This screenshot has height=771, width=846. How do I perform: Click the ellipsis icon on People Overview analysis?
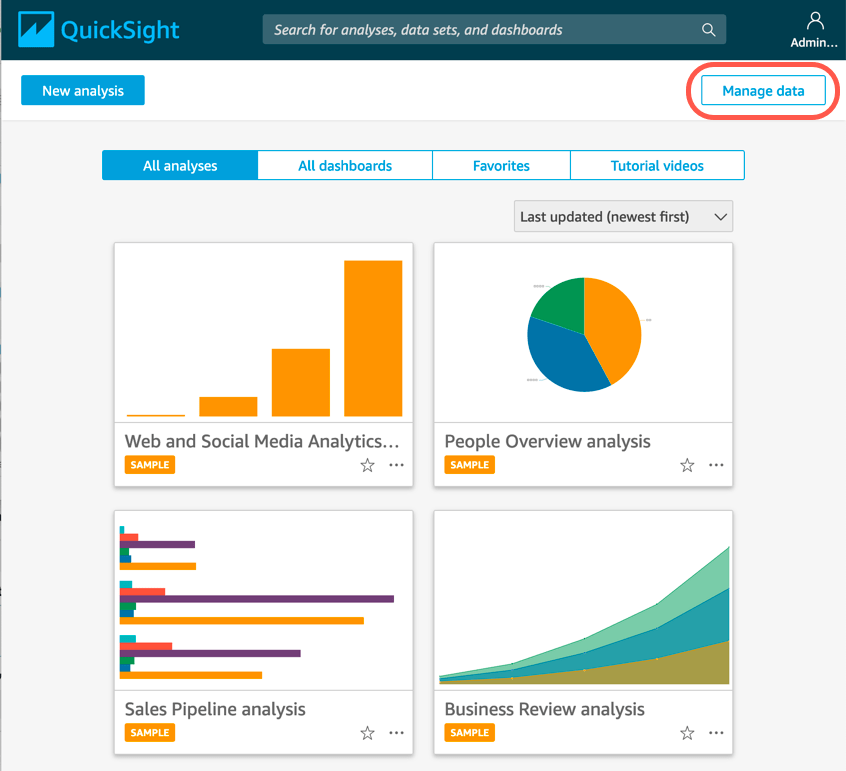tap(716, 465)
